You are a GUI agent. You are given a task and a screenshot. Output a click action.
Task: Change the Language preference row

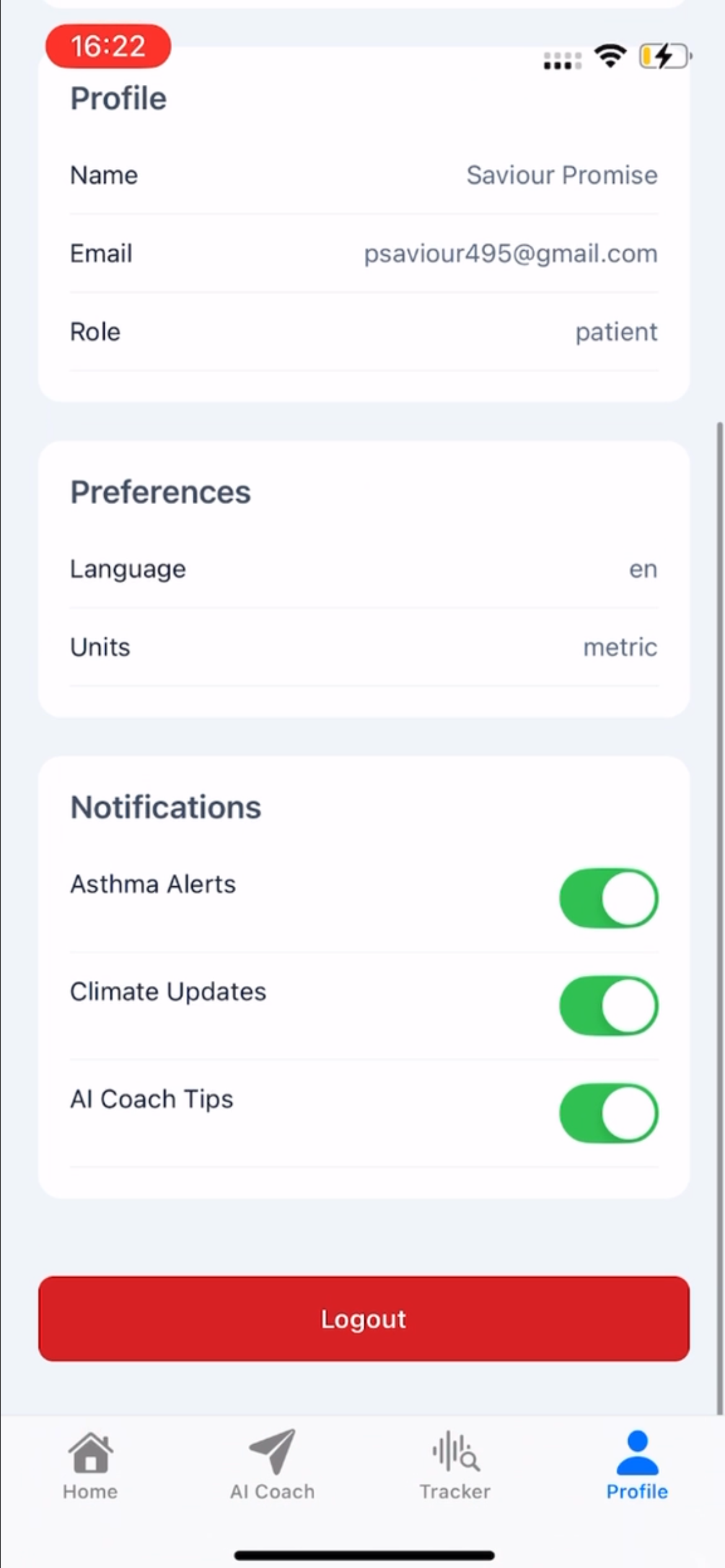[x=364, y=569]
